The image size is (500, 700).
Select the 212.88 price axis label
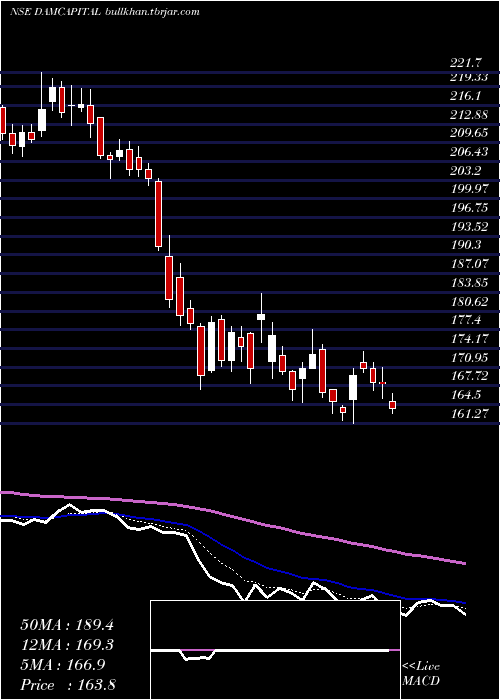pyautogui.click(x=469, y=114)
